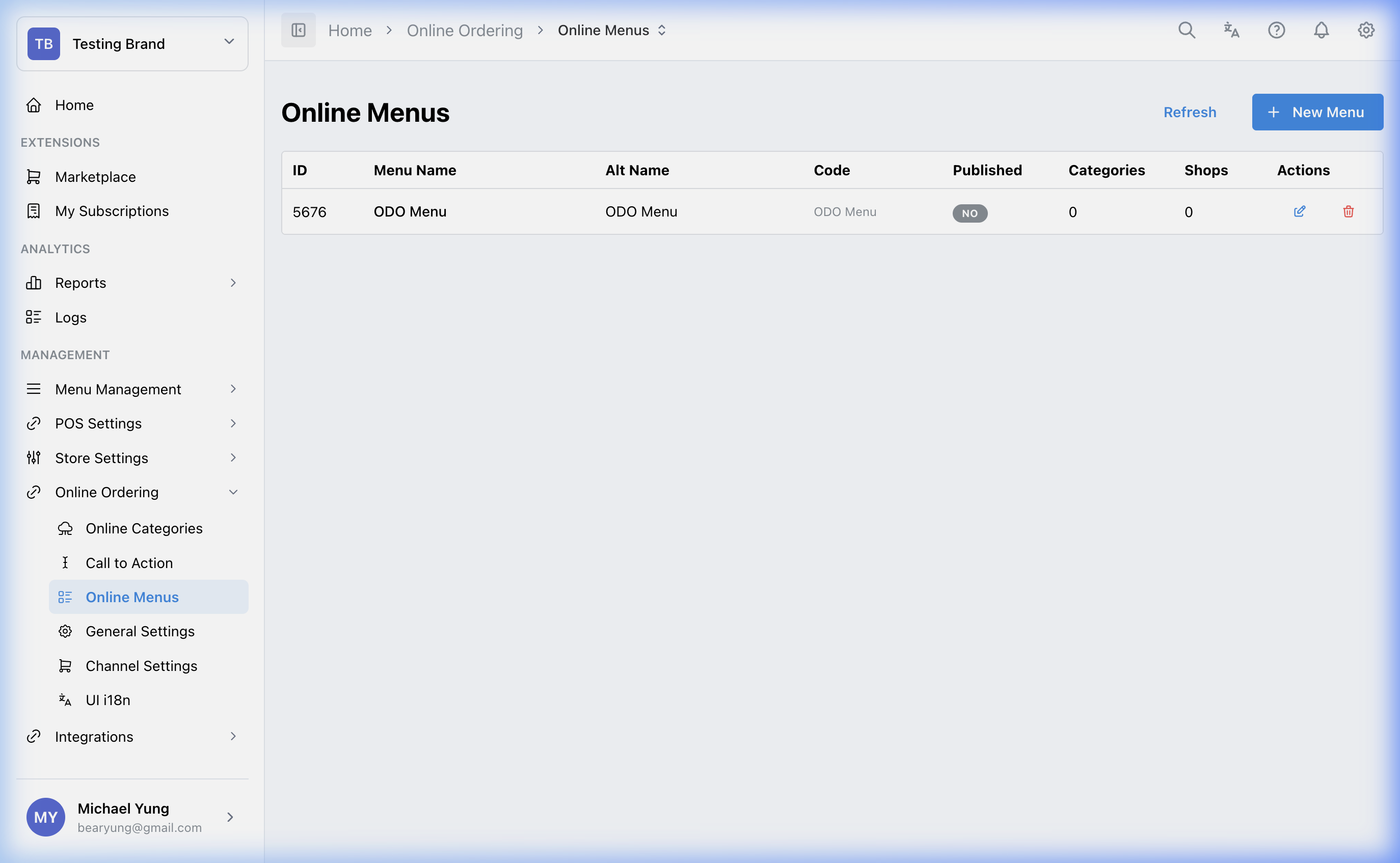Click the language translation icon
Image resolution: width=1400 pixels, height=863 pixels.
point(1232,30)
